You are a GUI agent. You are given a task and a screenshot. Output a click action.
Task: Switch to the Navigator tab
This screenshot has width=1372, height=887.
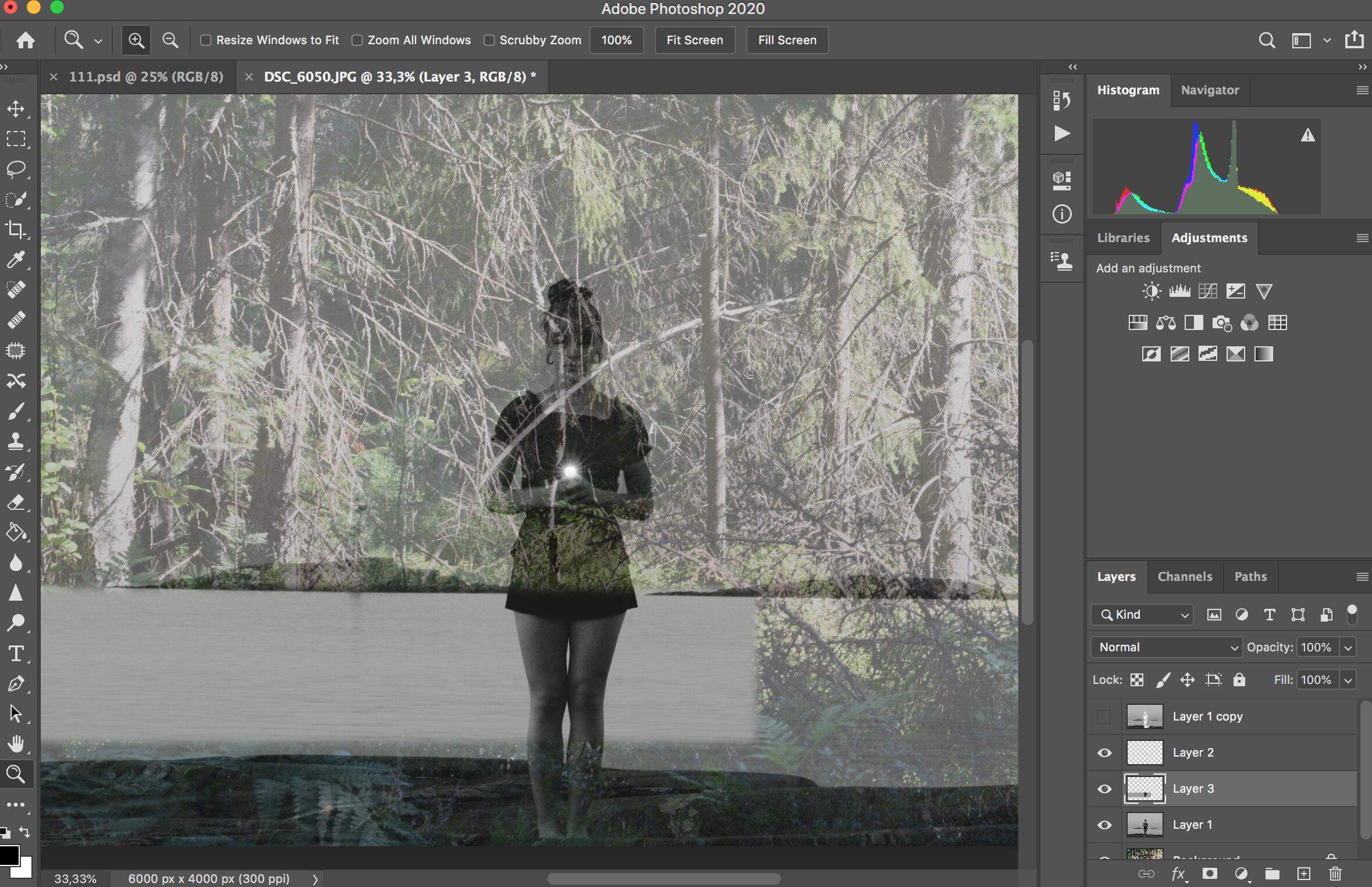click(1210, 90)
